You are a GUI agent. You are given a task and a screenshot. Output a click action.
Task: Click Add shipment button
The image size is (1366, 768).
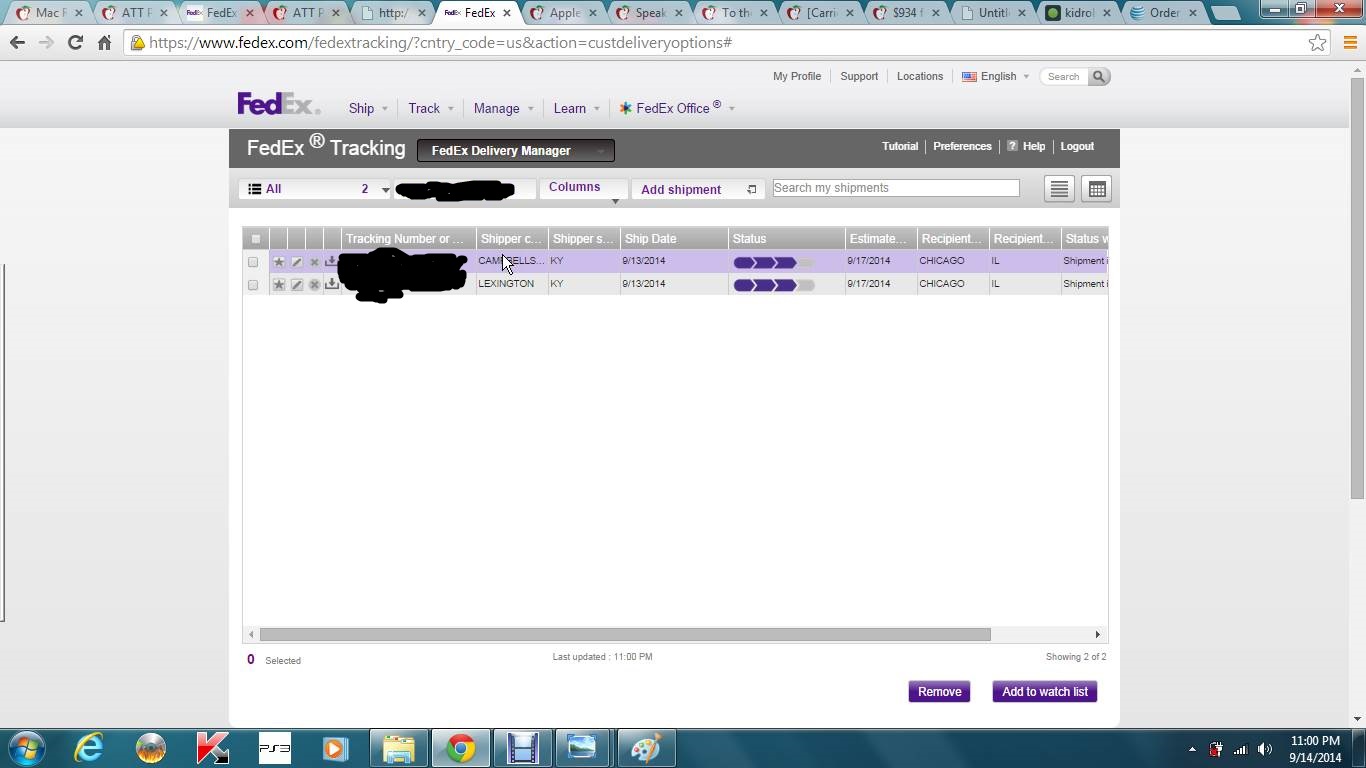698,189
